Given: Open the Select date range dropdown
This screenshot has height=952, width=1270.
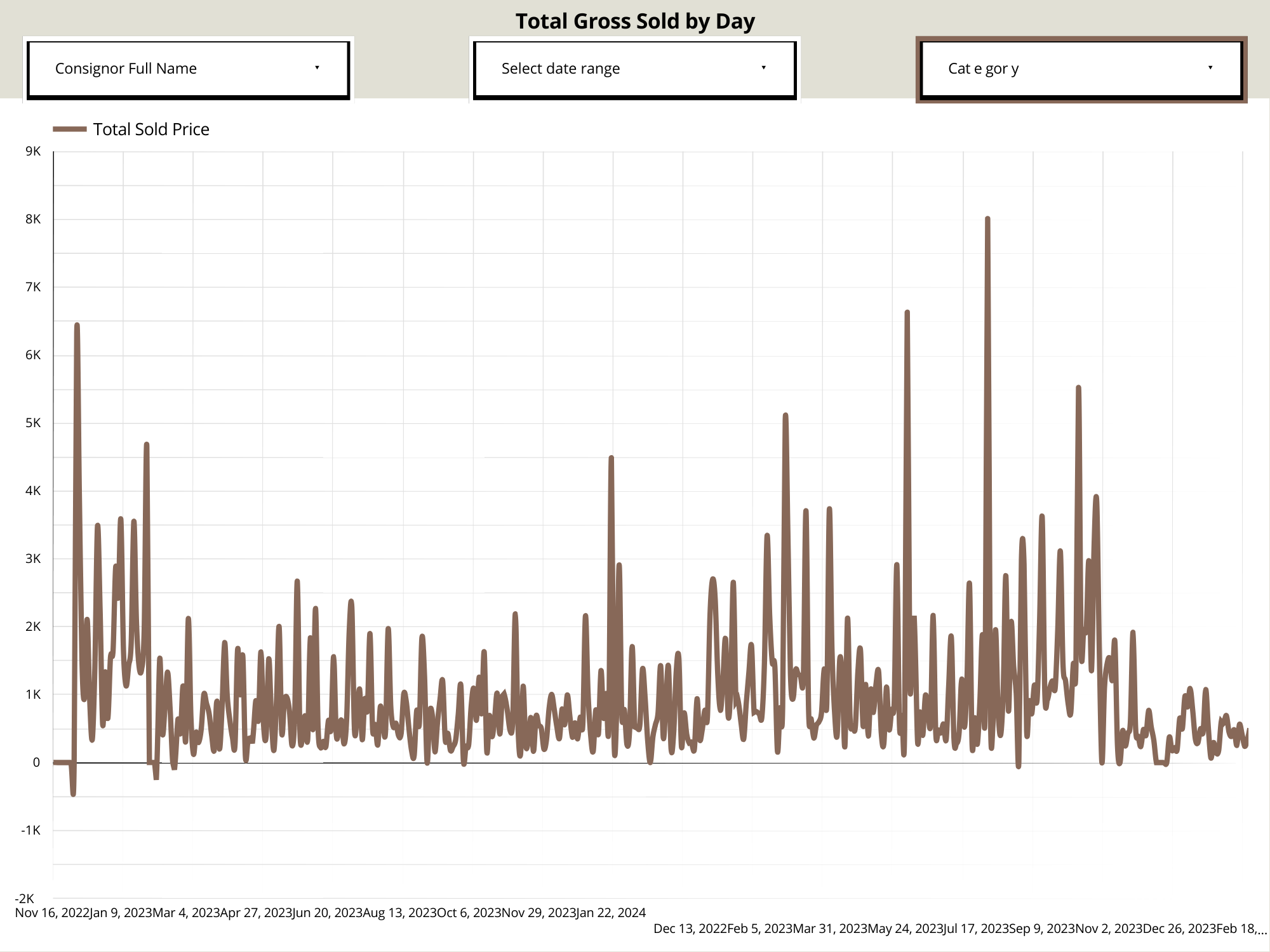Looking at the screenshot, I should click(634, 69).
